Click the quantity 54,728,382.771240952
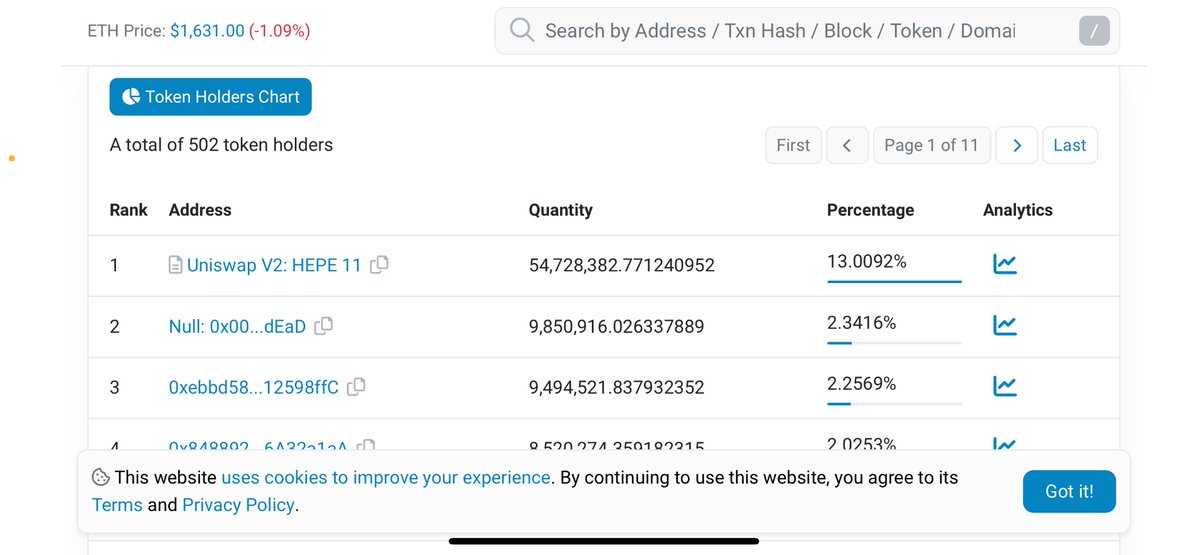Viewport: 1200px width, 555px height. click(x=622, y=266)
